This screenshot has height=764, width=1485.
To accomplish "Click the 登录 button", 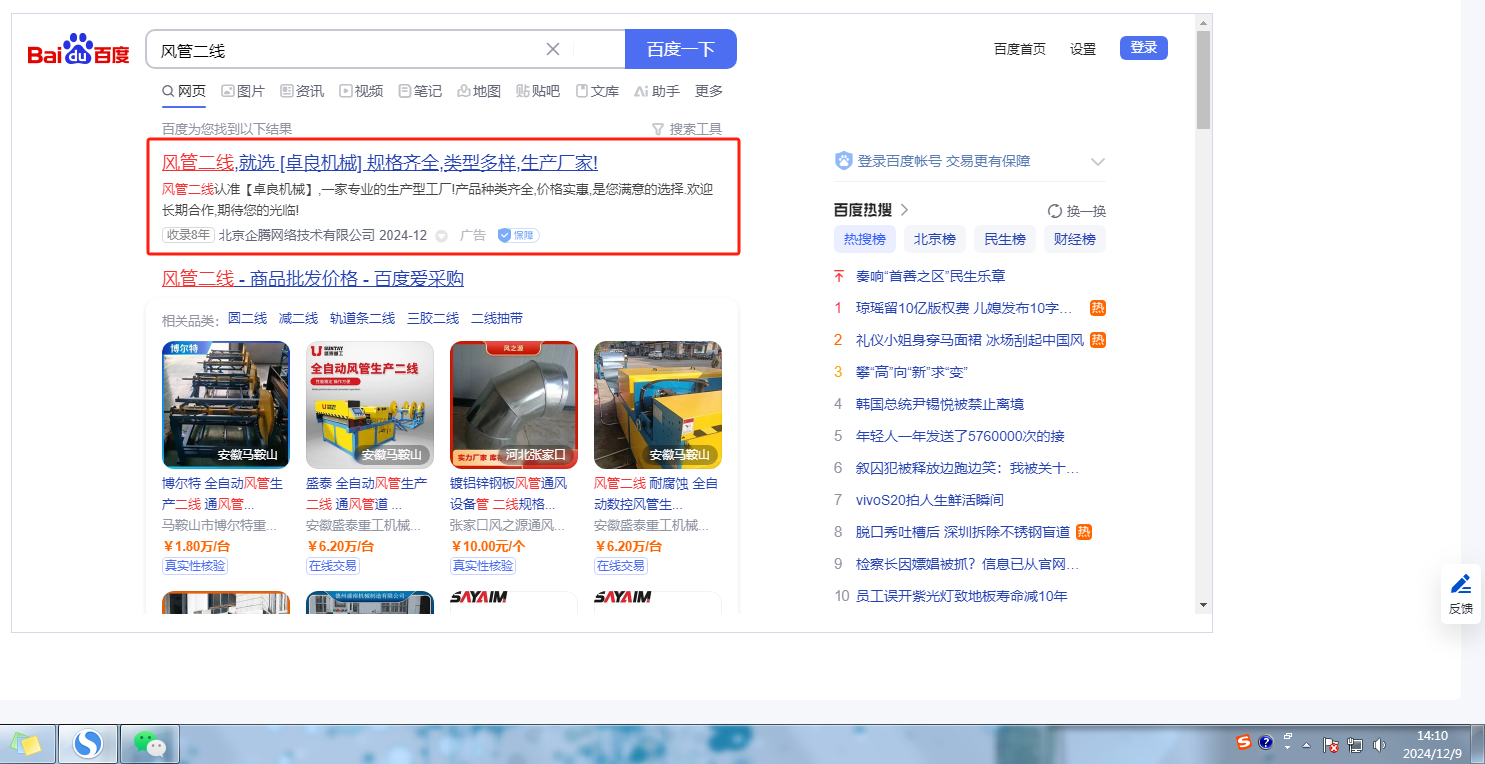I will pyautogui.click(x=1144, y=47).
